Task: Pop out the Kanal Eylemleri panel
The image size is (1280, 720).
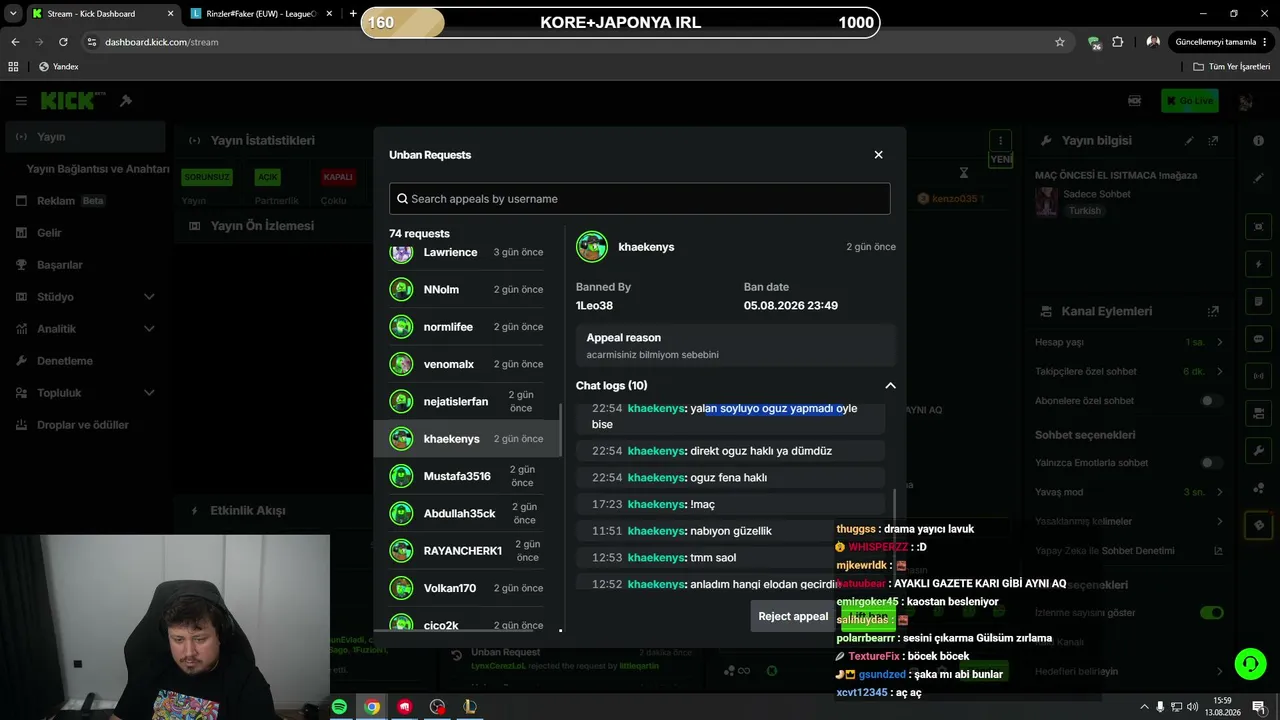Action: click(1213, 311)
